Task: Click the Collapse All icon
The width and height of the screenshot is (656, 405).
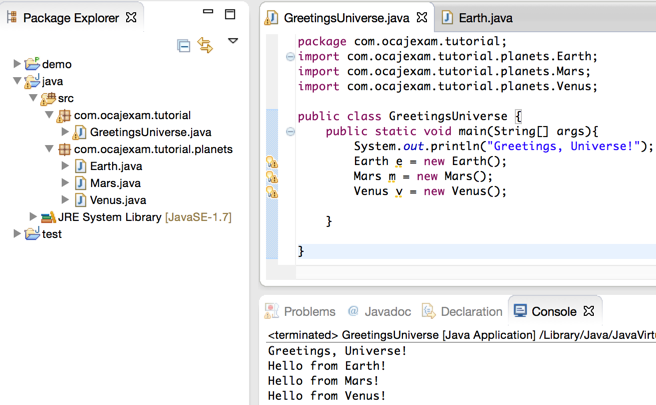Action: (x=183, y=45)
